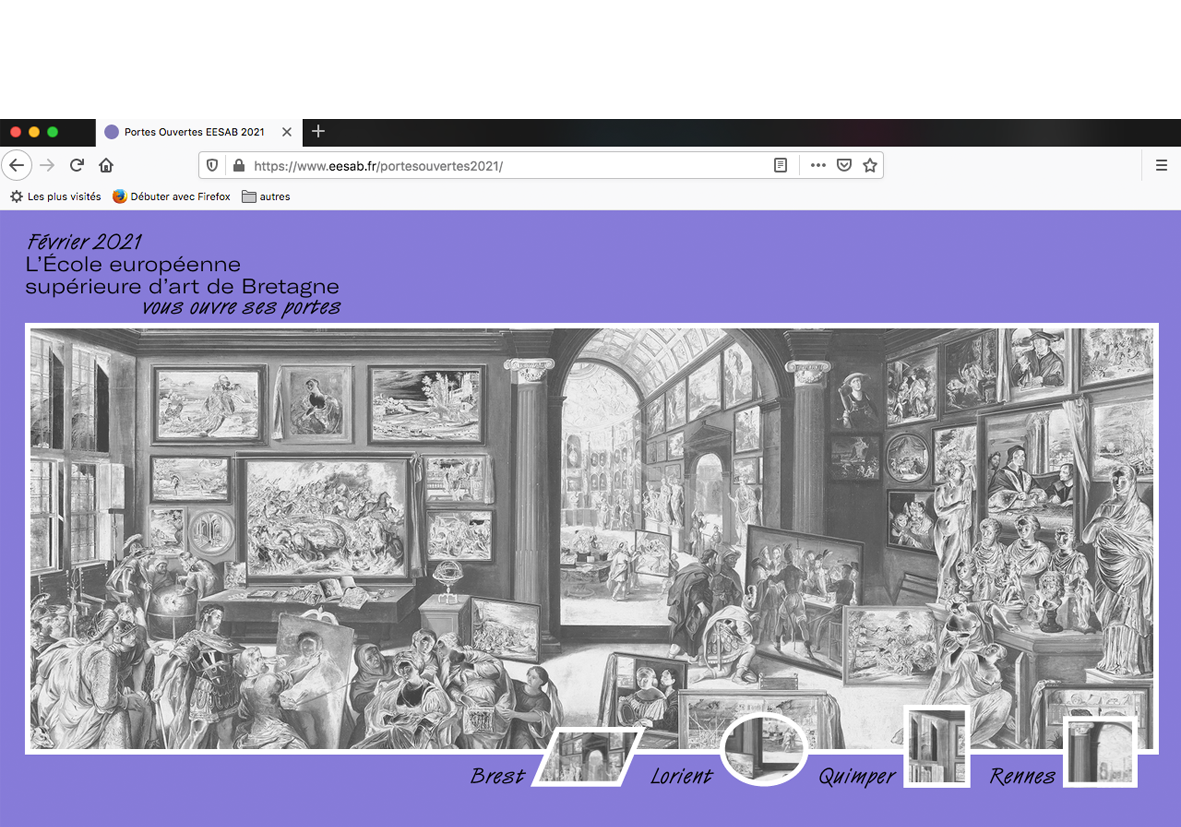
Task: Open the autres bookmarks folder
Action: (266, 197)
